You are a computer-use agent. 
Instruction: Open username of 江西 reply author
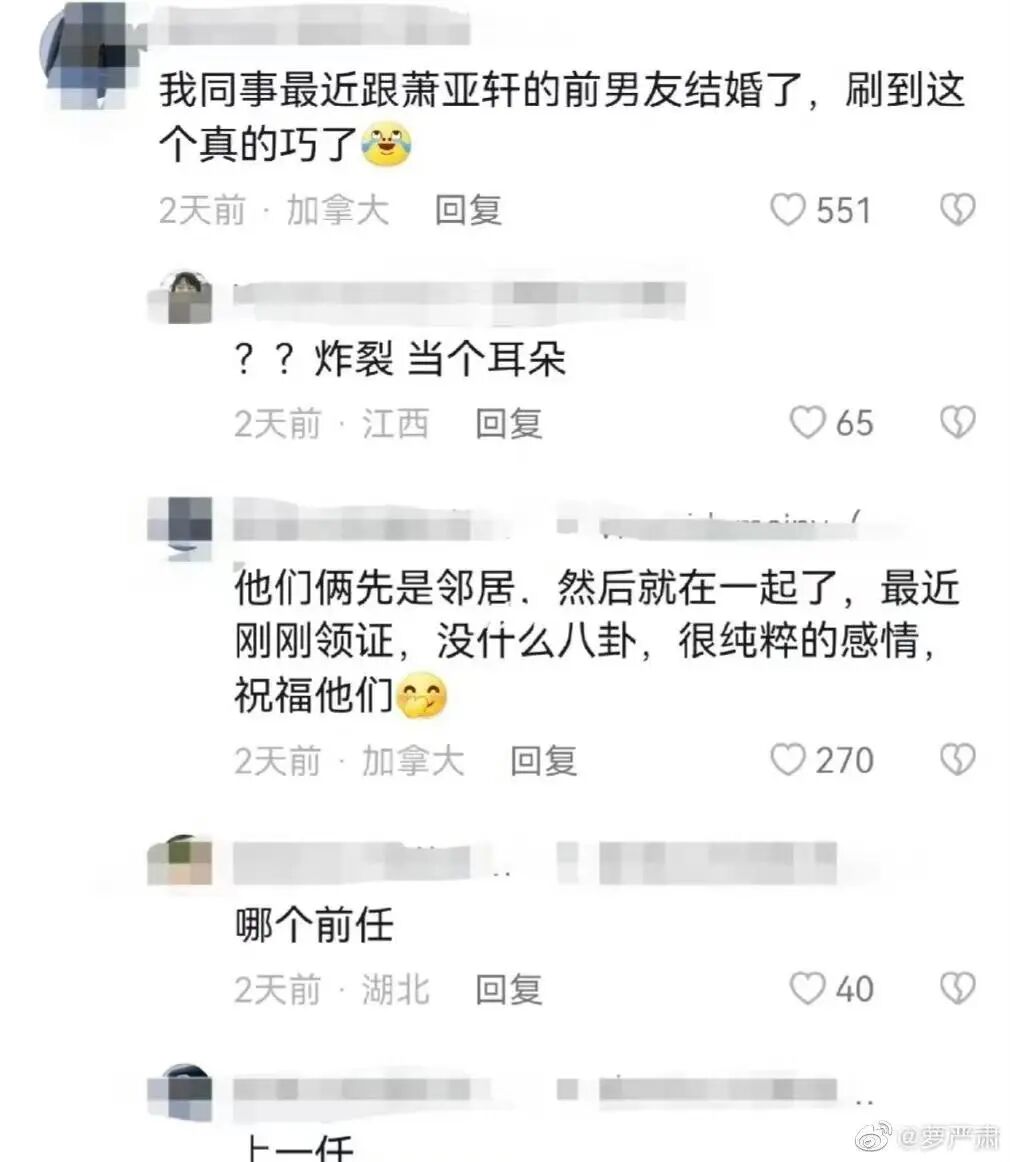(459, 294)
